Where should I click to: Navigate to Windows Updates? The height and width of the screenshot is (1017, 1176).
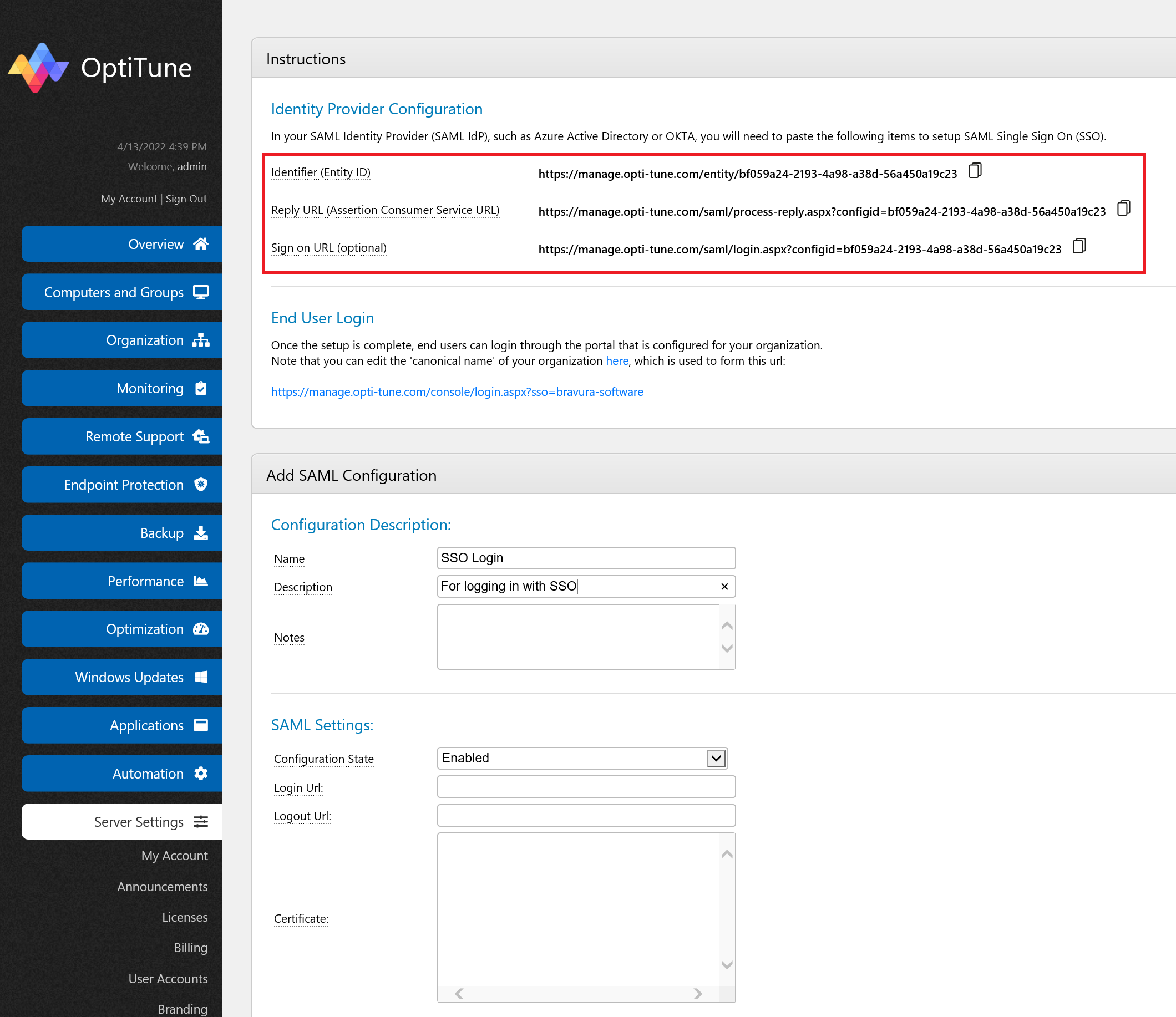[x=122, y=677]
